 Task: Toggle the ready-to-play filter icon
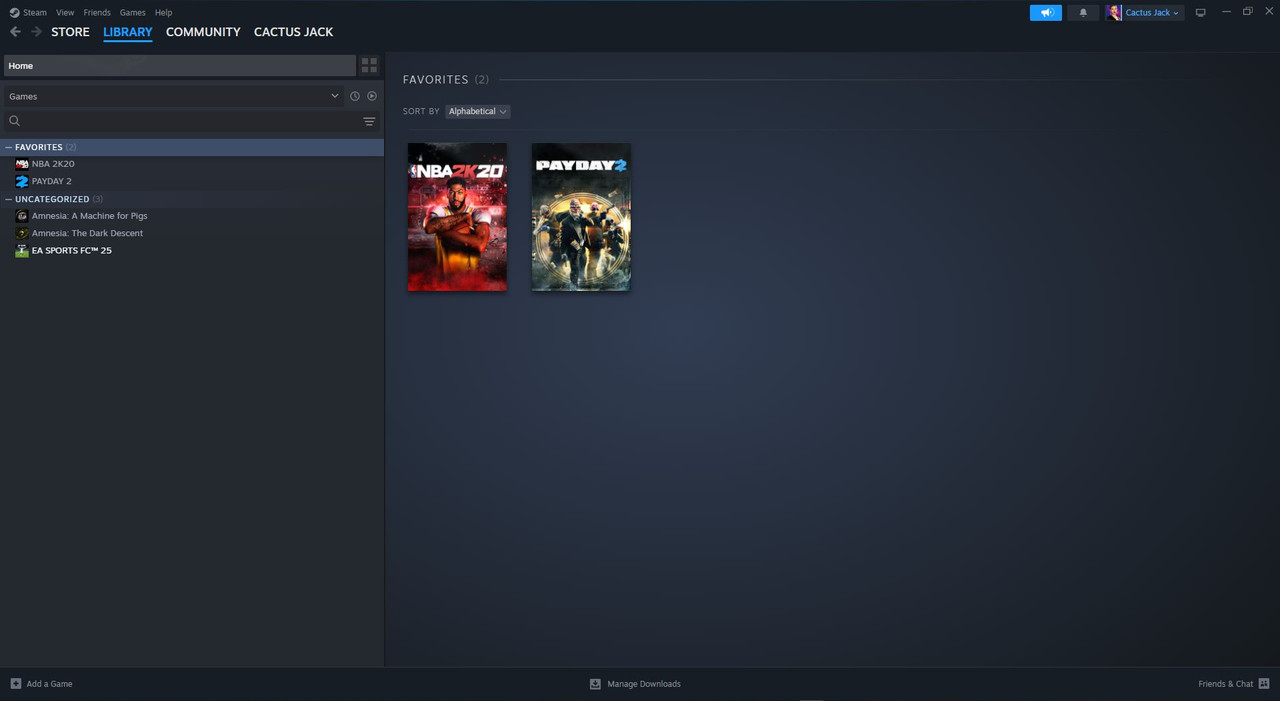[x=372, y=96]
